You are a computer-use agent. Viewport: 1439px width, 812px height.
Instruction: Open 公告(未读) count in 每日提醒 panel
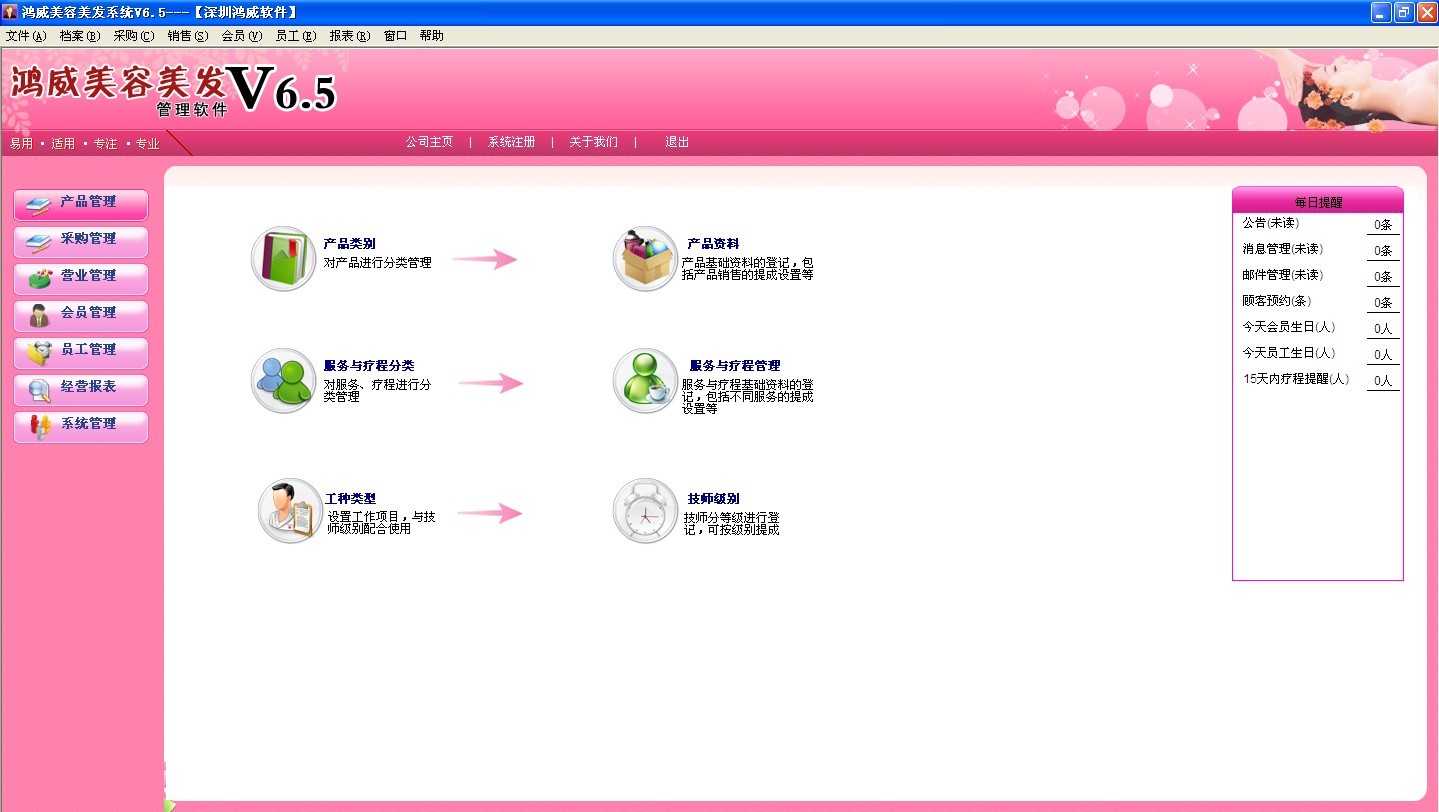tap(1383, 225)
